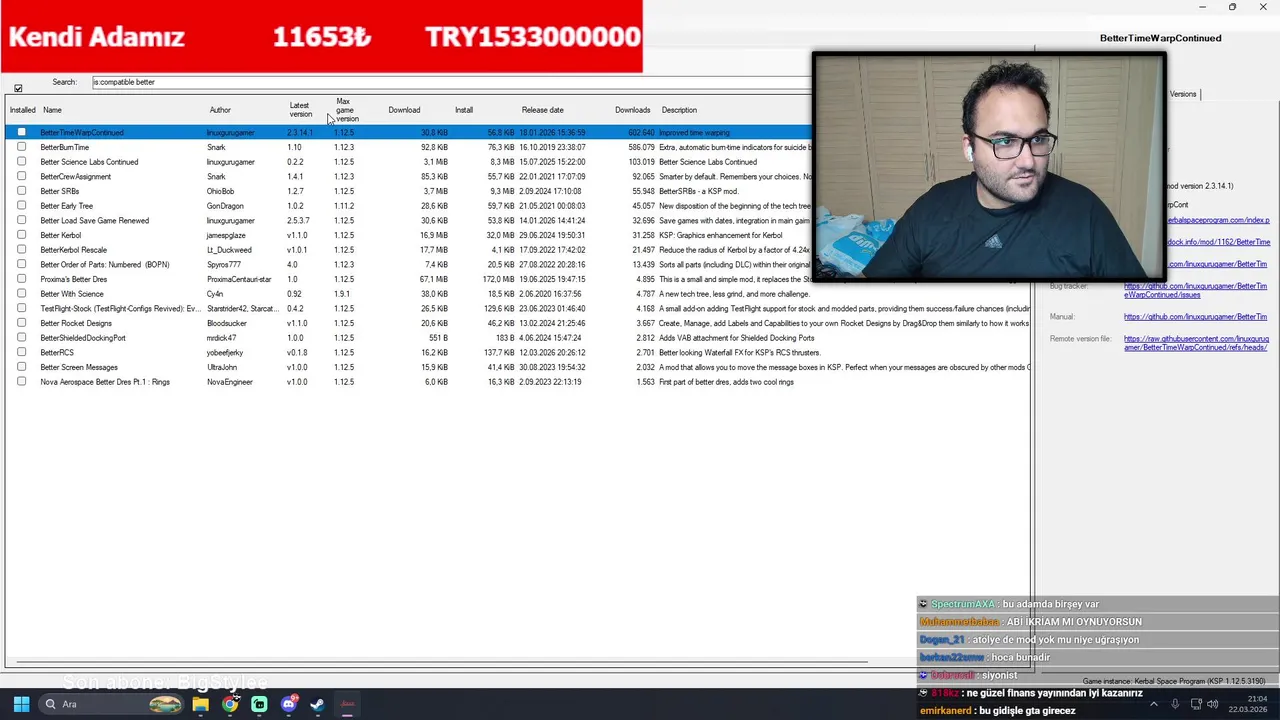The height and width of the screenshot is (720, 1280).
Task: Sort by Latest version column
Action: (300, 110)
